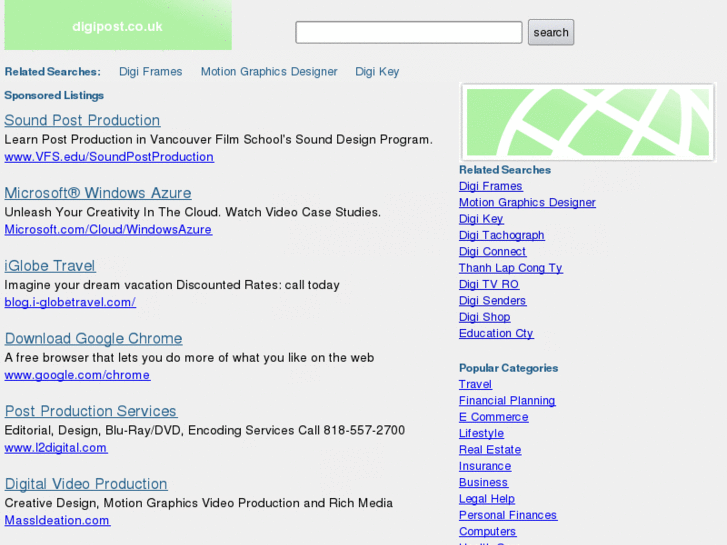Visit Microsoft.com/Cloud/WindowsAzure URL link
This screenshot has height=545, width=727.
[x=108, y=230]
